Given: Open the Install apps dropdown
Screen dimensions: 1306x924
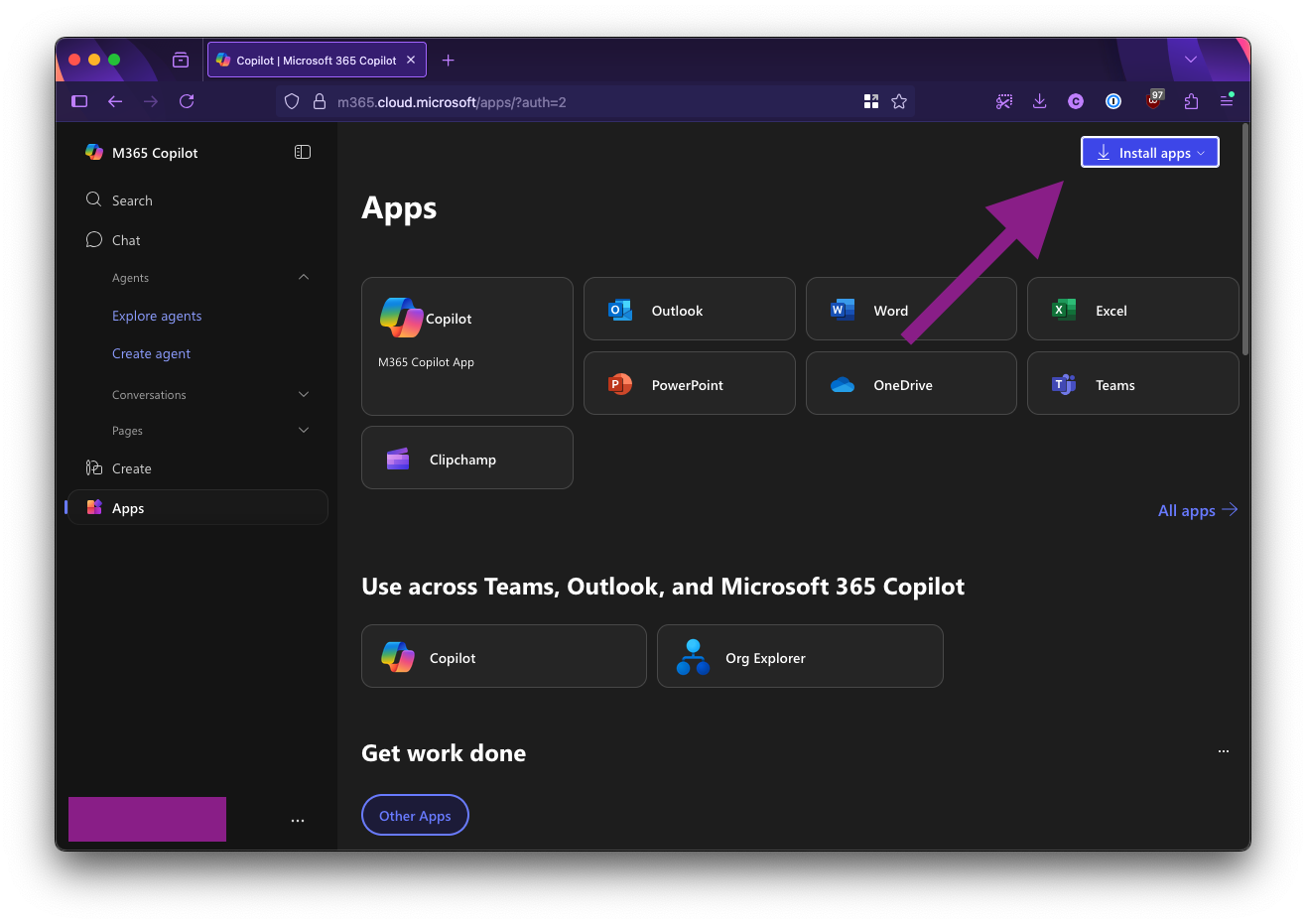Looking at the screenshot, I should pyautogui.click(x=1150, y=152).
